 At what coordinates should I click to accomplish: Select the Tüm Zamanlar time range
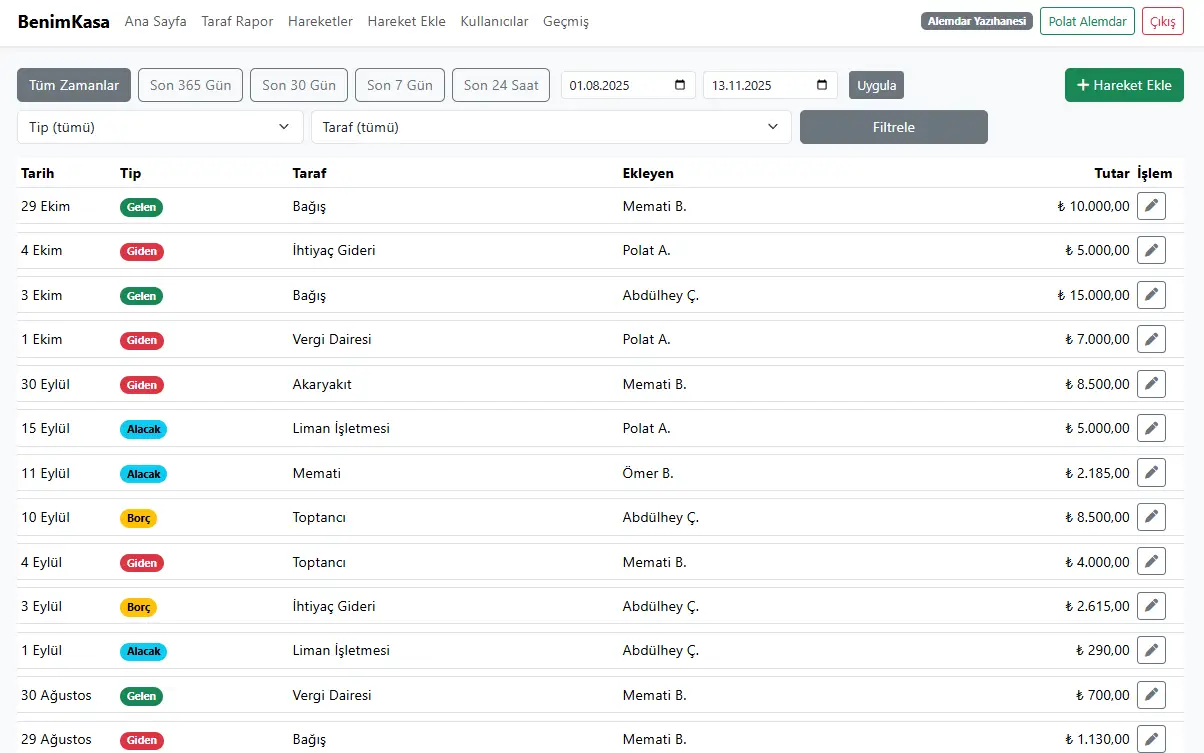coord(74,85)
